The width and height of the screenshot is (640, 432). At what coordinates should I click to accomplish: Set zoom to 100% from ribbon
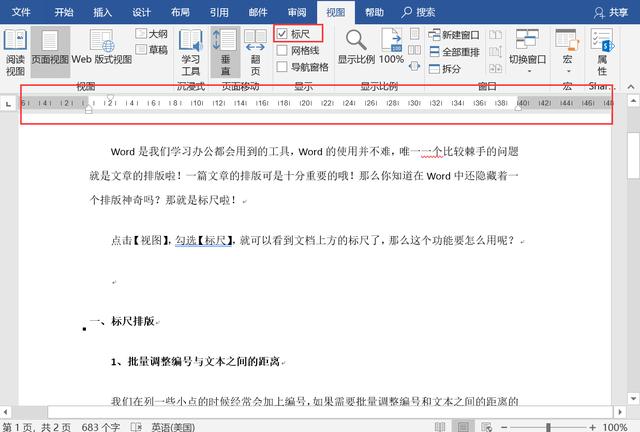(391, 47)
